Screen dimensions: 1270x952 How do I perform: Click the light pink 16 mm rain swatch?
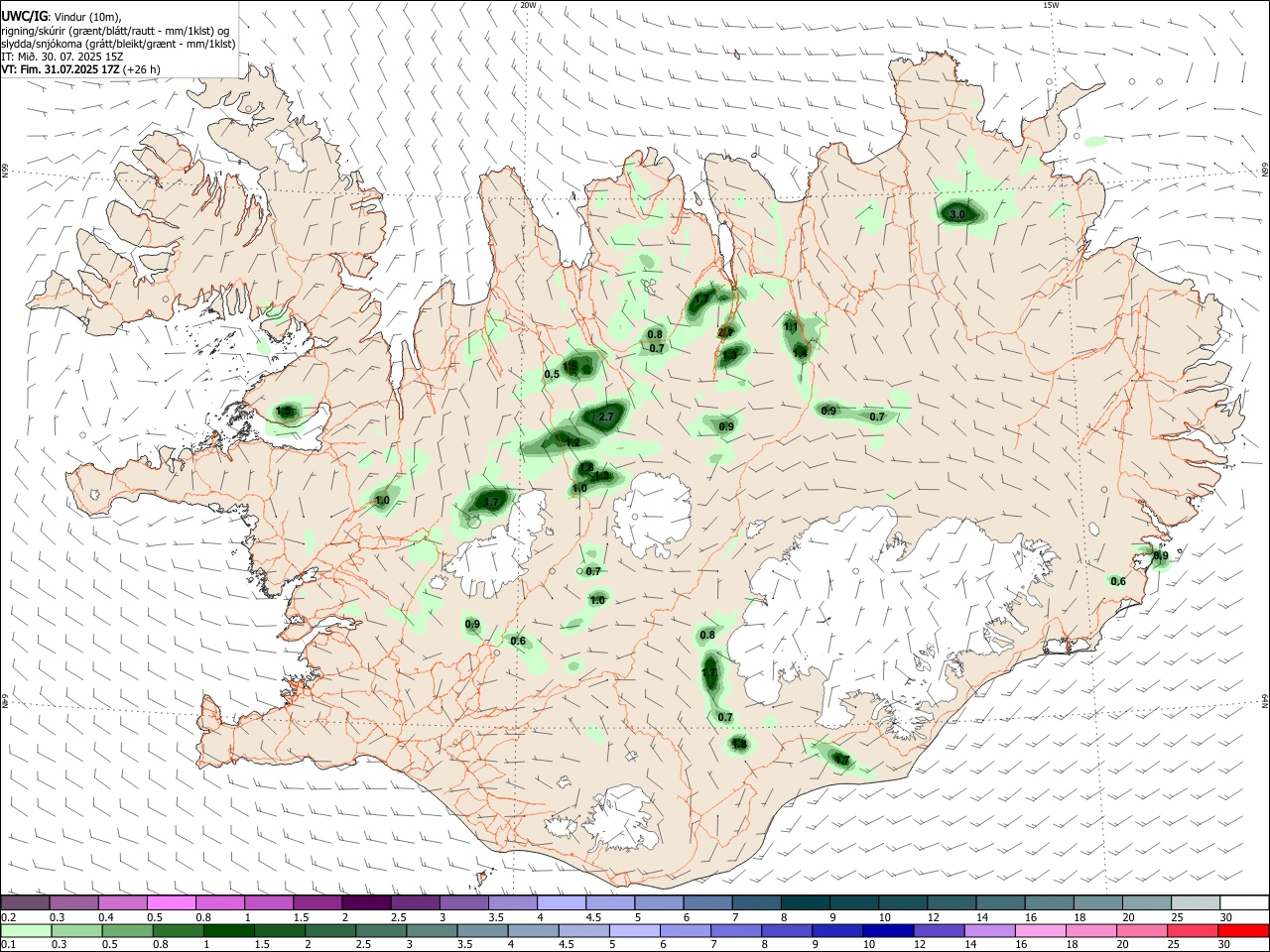[1040, 930]
